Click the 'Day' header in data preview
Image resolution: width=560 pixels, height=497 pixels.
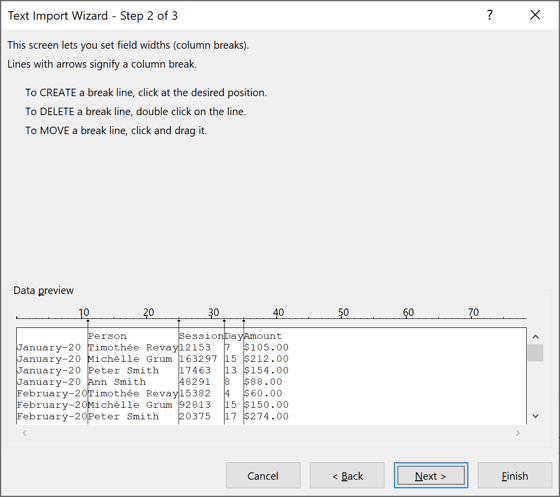234,336
